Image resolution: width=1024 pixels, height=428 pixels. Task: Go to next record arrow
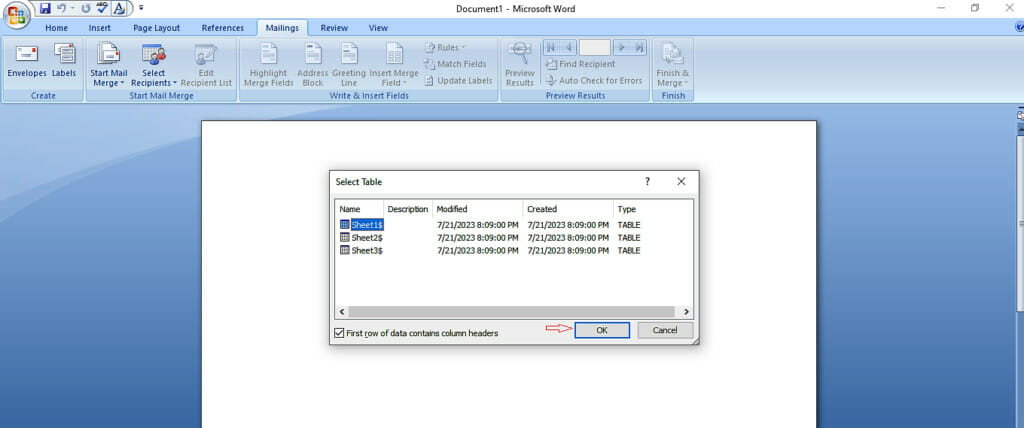pos(622,48)
